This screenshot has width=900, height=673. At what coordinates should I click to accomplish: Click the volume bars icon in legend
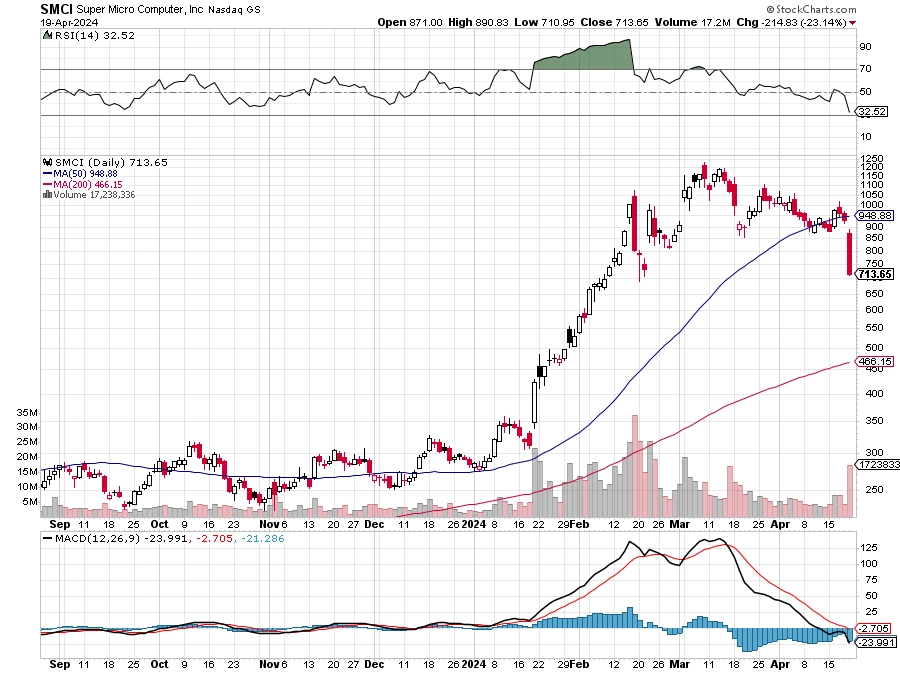pos(48,194)
